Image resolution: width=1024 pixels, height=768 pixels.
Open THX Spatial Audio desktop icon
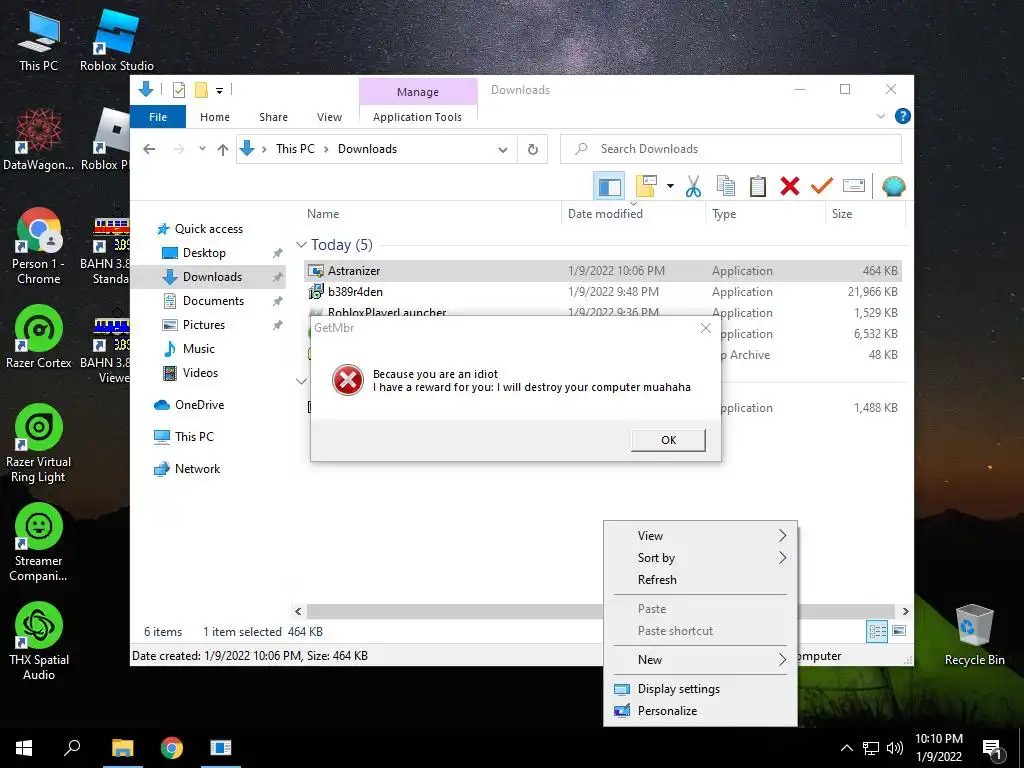point(39,641)
